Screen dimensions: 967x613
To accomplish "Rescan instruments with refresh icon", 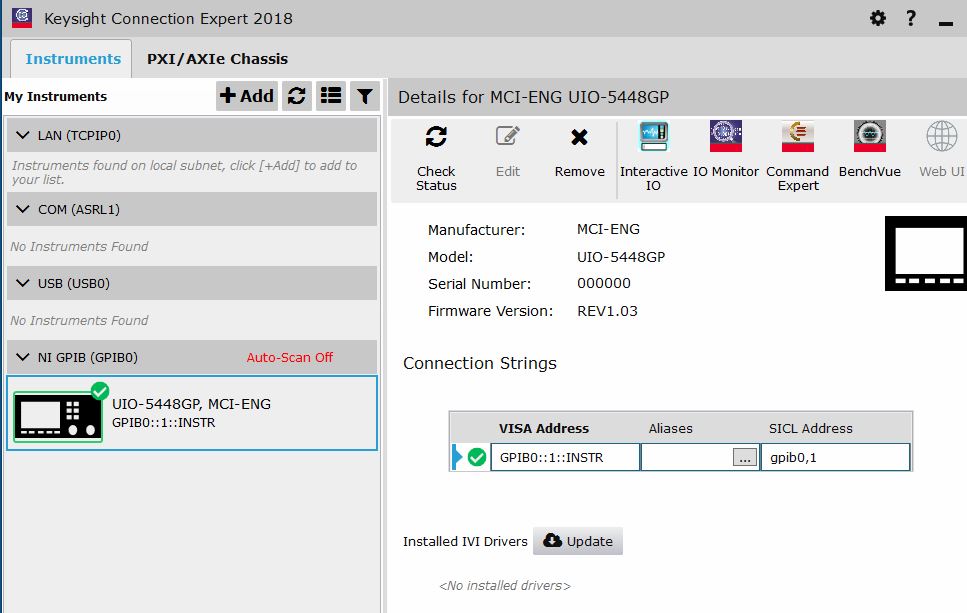I will (297, 96).
